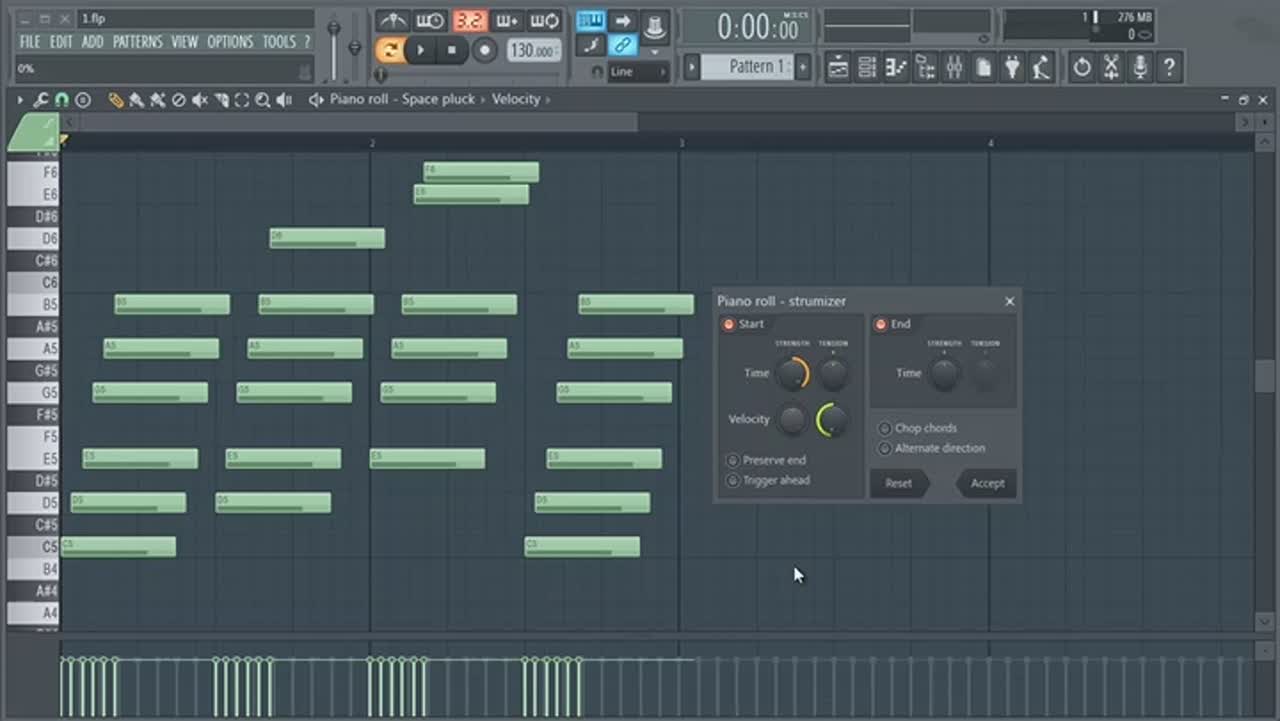This screenshot has height=721, width=1280.
Task: Click the piano roll wrench tools icon
Action: point(41,100)
